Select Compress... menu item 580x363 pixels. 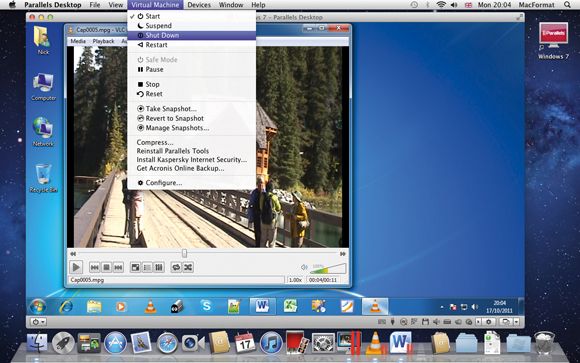[x=192, y=142]
